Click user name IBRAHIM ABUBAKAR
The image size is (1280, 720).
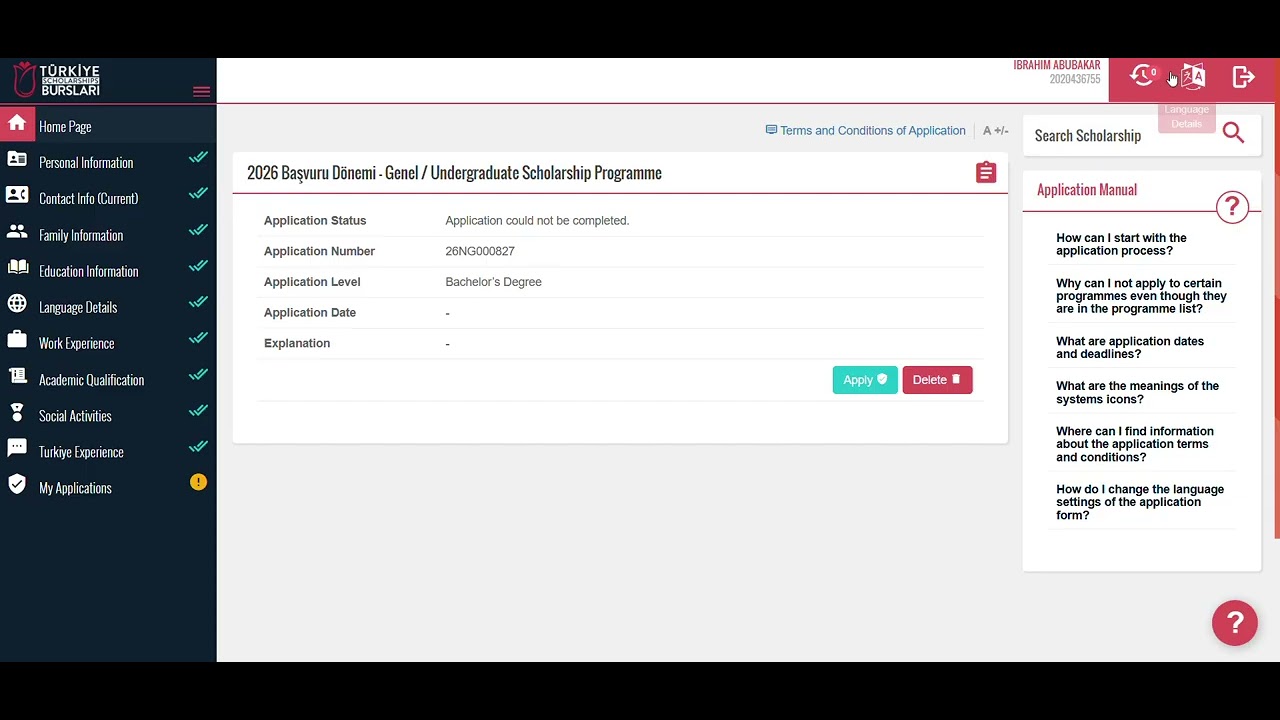(1057, 65)
